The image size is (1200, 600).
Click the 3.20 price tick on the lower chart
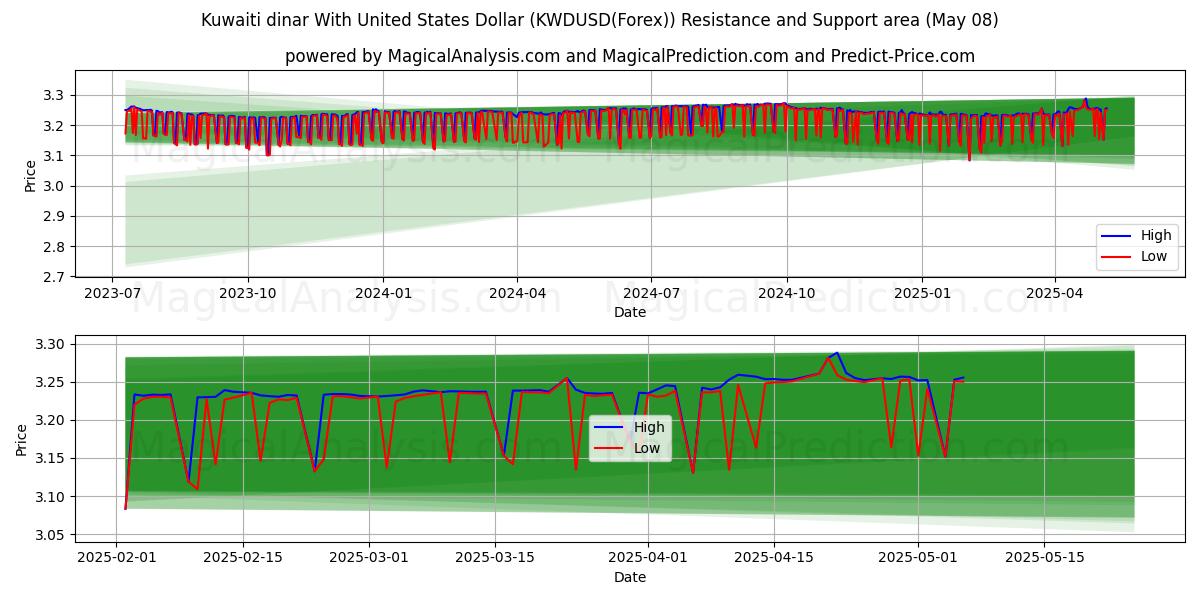click(52, 420)
